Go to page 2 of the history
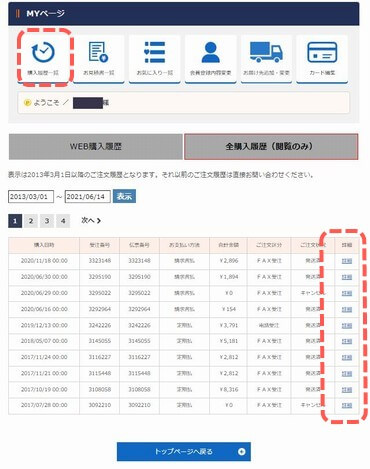 tap(31, 221)
